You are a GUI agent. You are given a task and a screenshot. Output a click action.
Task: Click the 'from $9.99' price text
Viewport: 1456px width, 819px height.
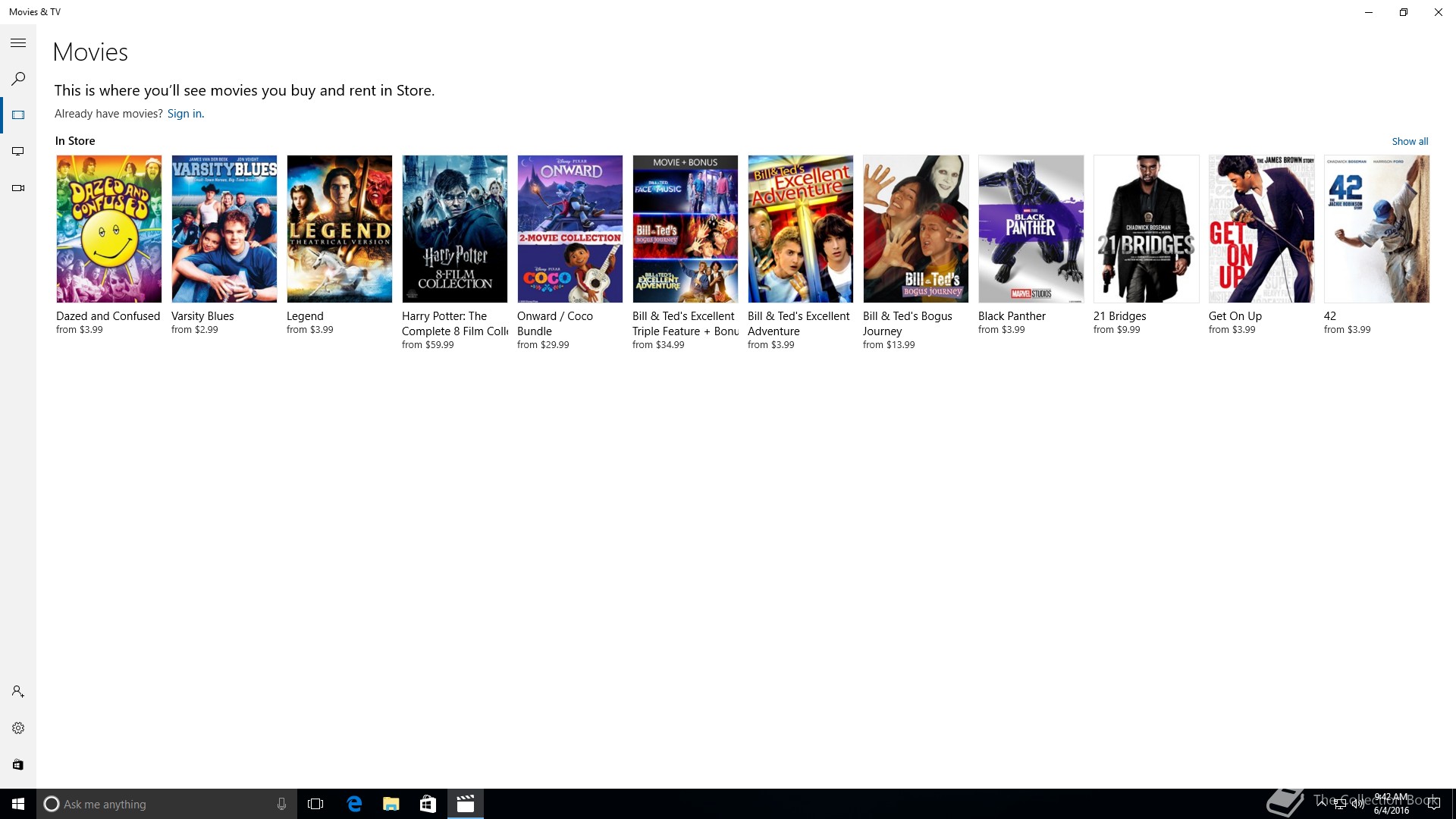1116,330
